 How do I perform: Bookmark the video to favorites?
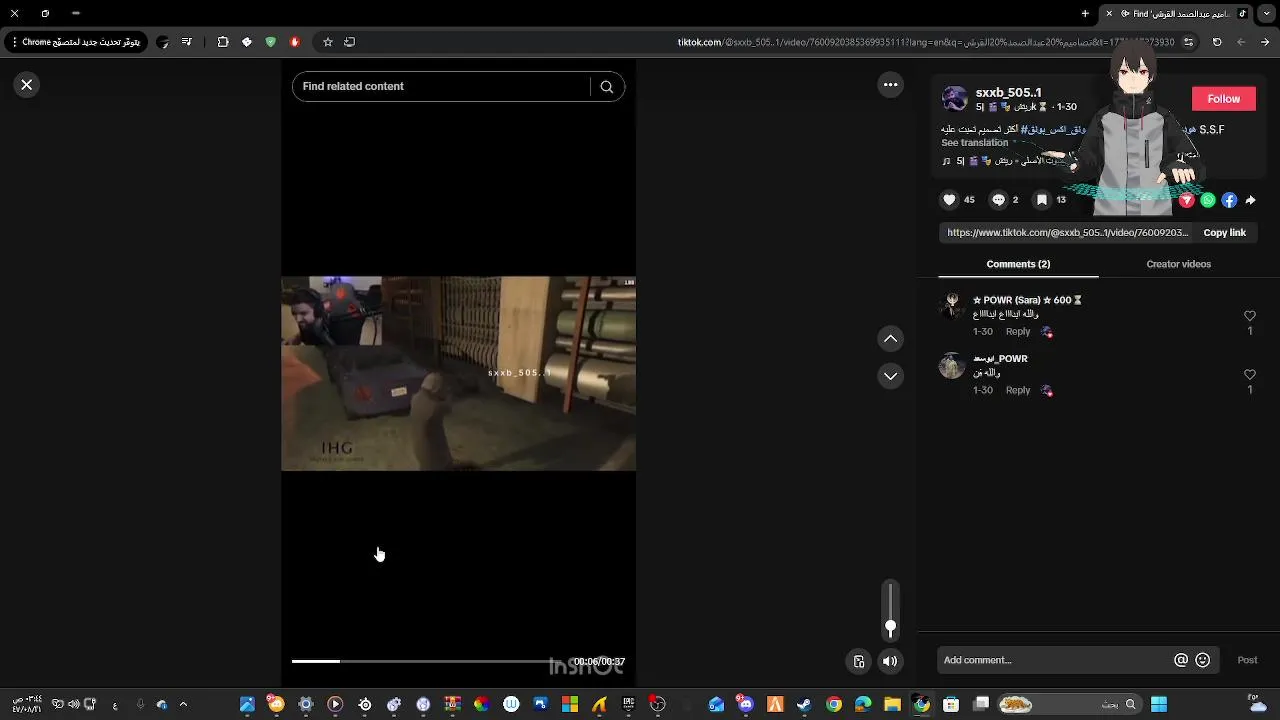[x=1042, y=200]
